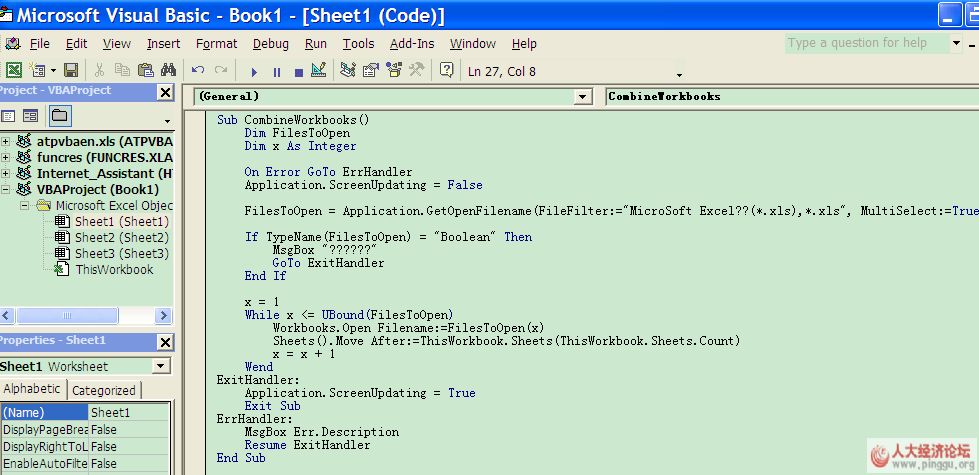Click the Save floppy disk icon
The width and height of the screenshot is (979, 475).
tap(71, 70)
